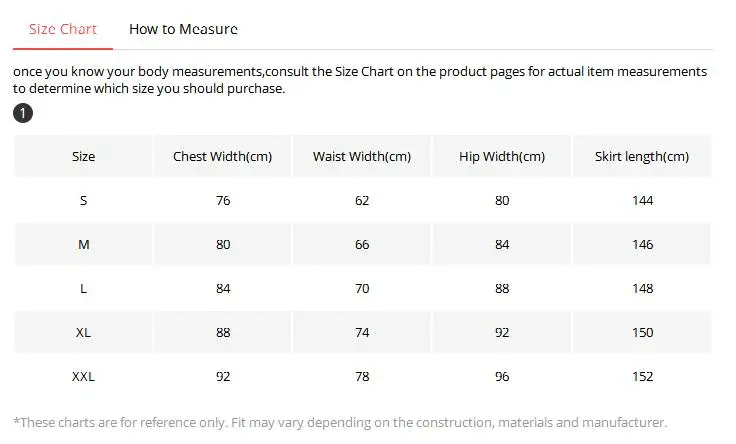
Task: Select the Size column header
Action: point(84,157)
